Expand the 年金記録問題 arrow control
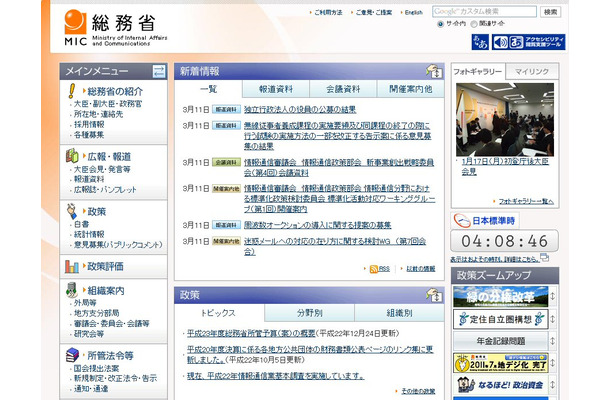 pos(552,341)
